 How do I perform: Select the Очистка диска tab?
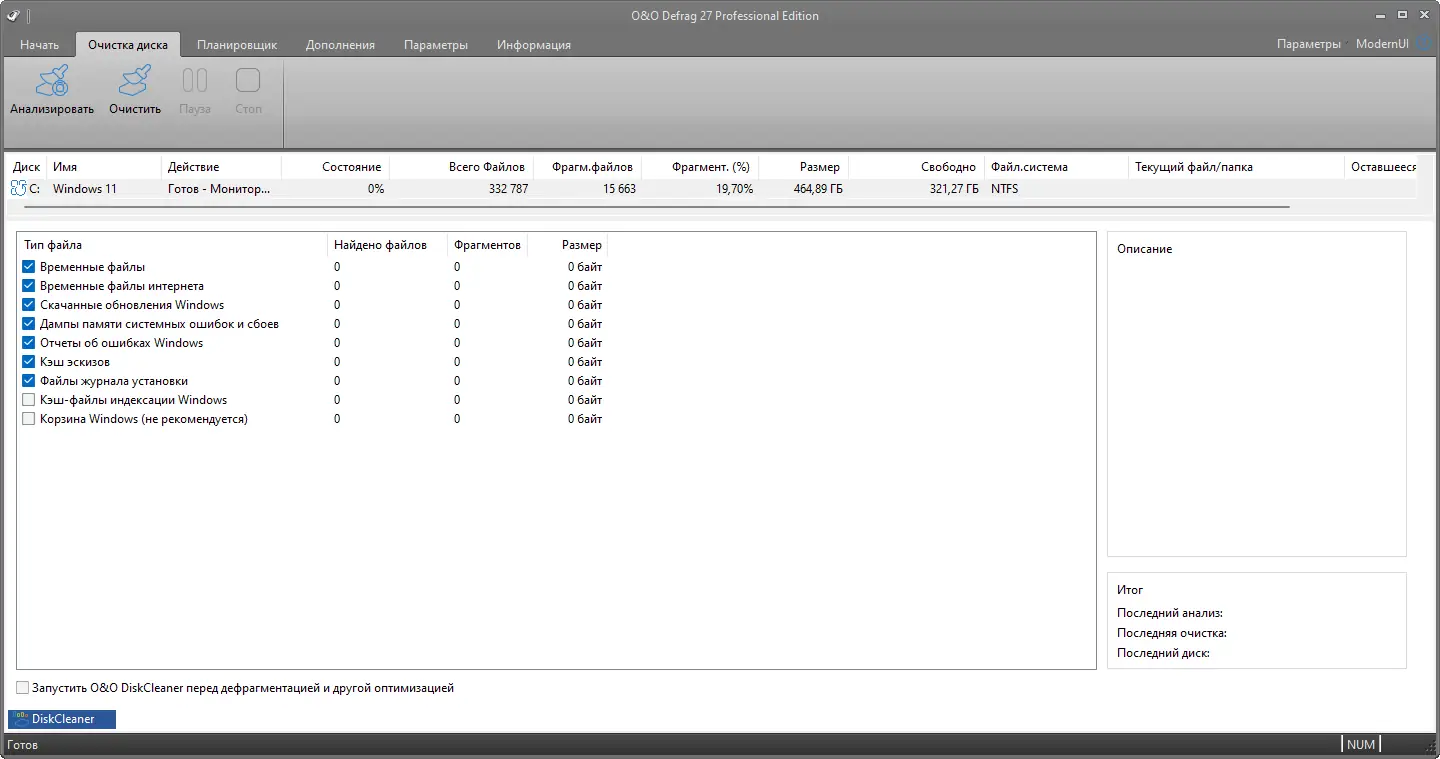pos(128,45)
